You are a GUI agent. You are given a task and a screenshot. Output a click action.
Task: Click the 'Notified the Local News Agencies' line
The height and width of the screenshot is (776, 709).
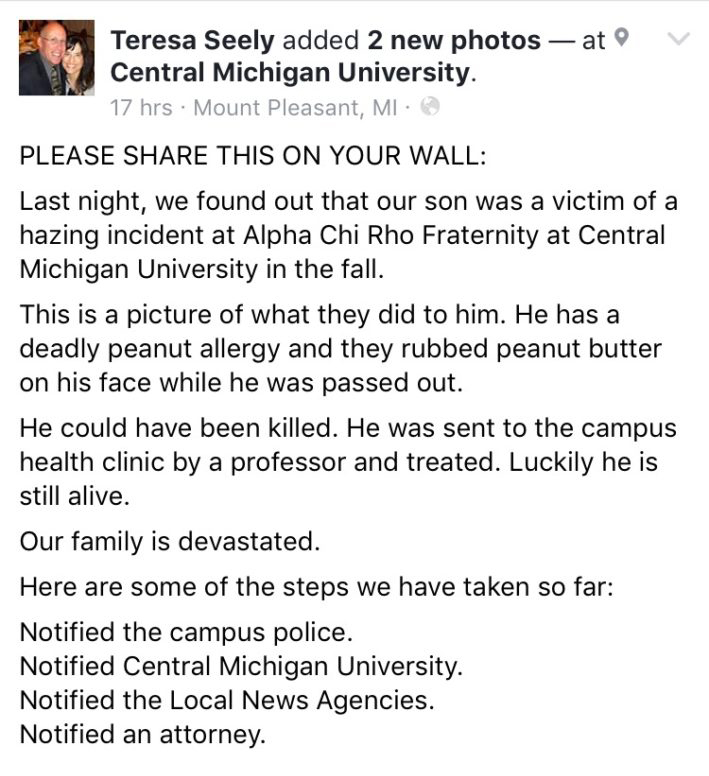tap(227, 700)
